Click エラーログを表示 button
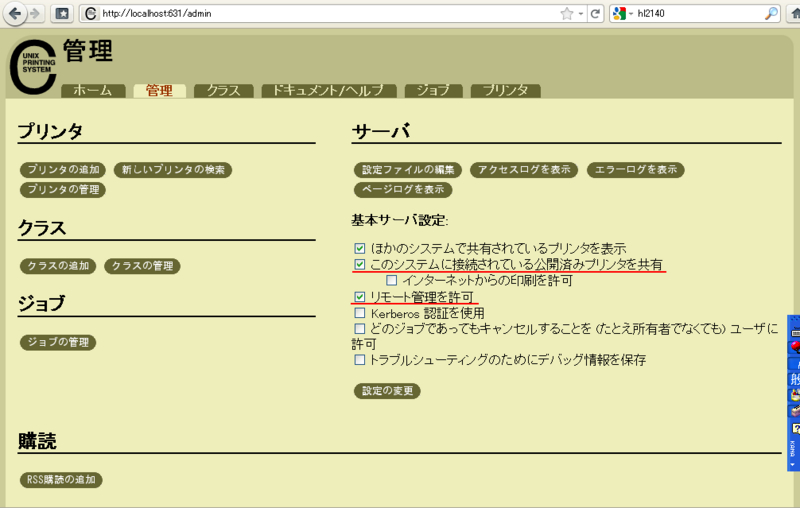The width and height of the screenshot is (800, 508). tap(636, 170)
